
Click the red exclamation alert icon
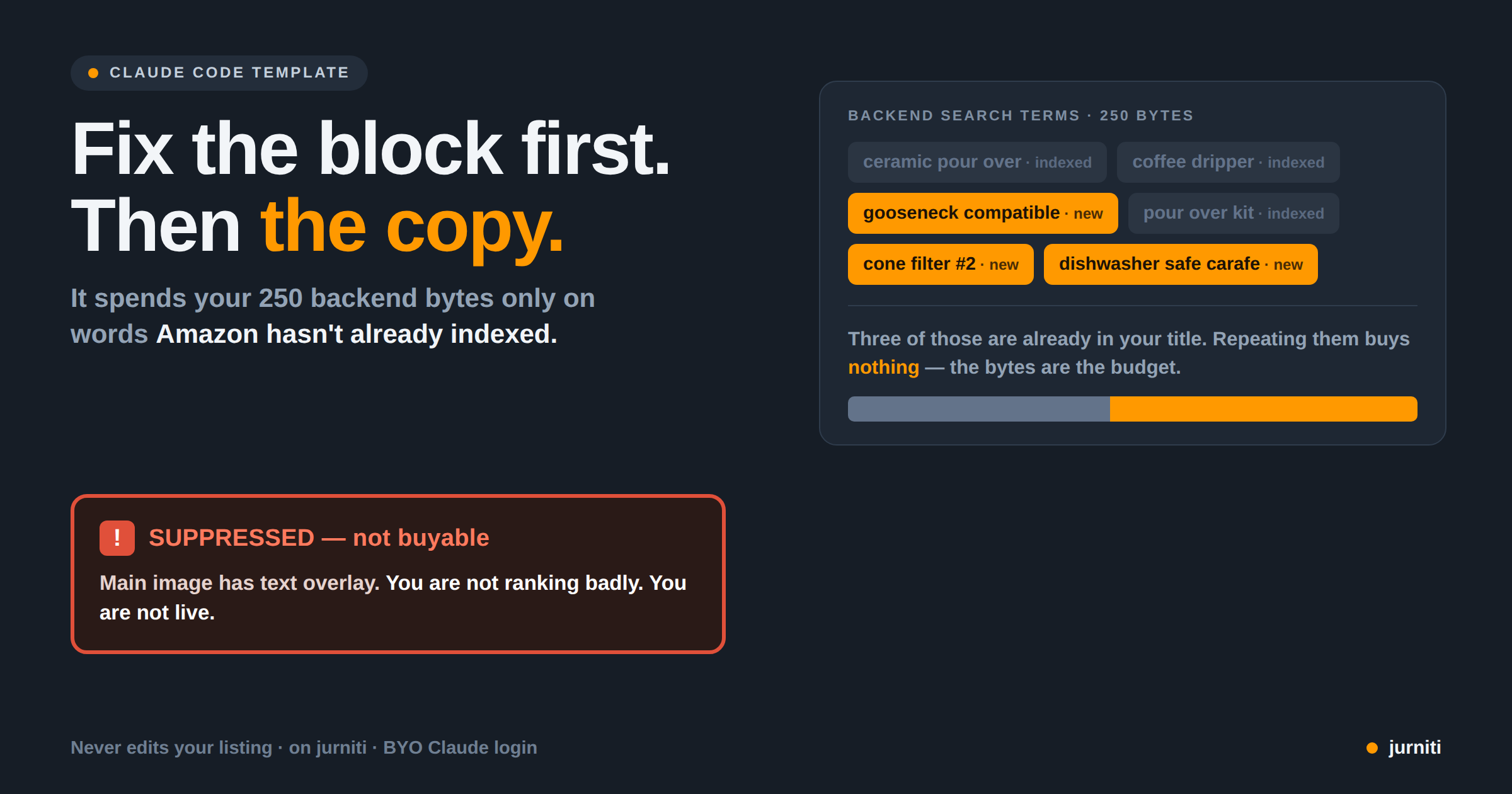point(117,538)
